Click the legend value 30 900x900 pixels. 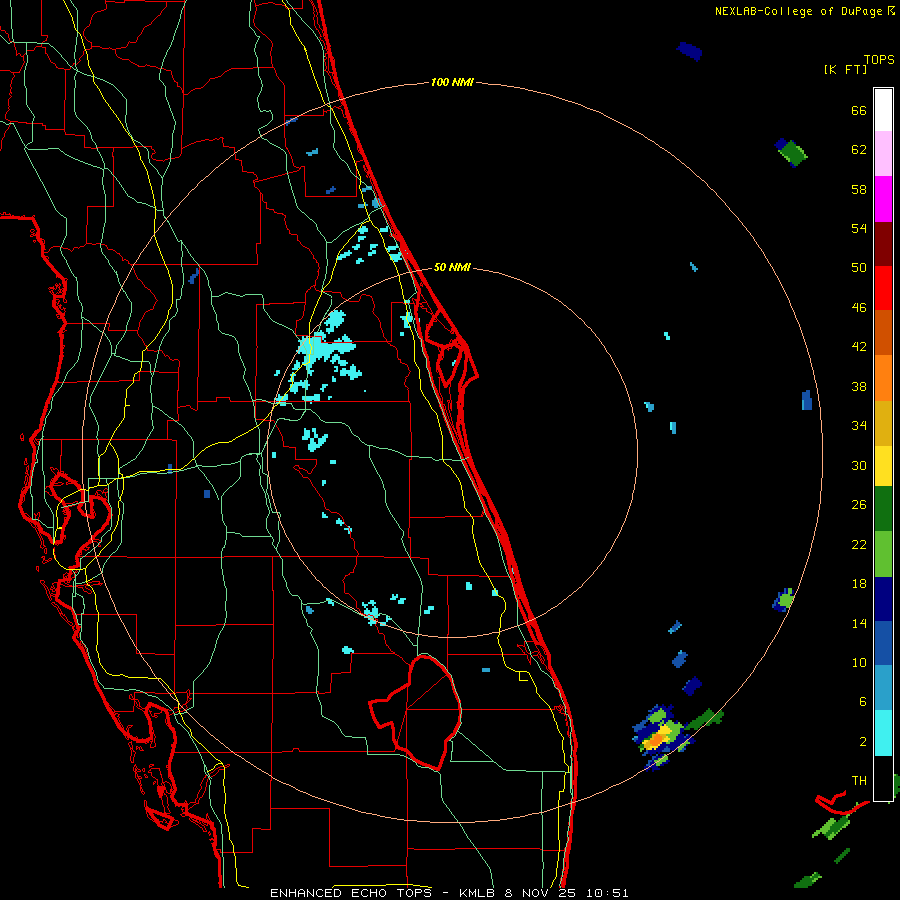[859, 465]
